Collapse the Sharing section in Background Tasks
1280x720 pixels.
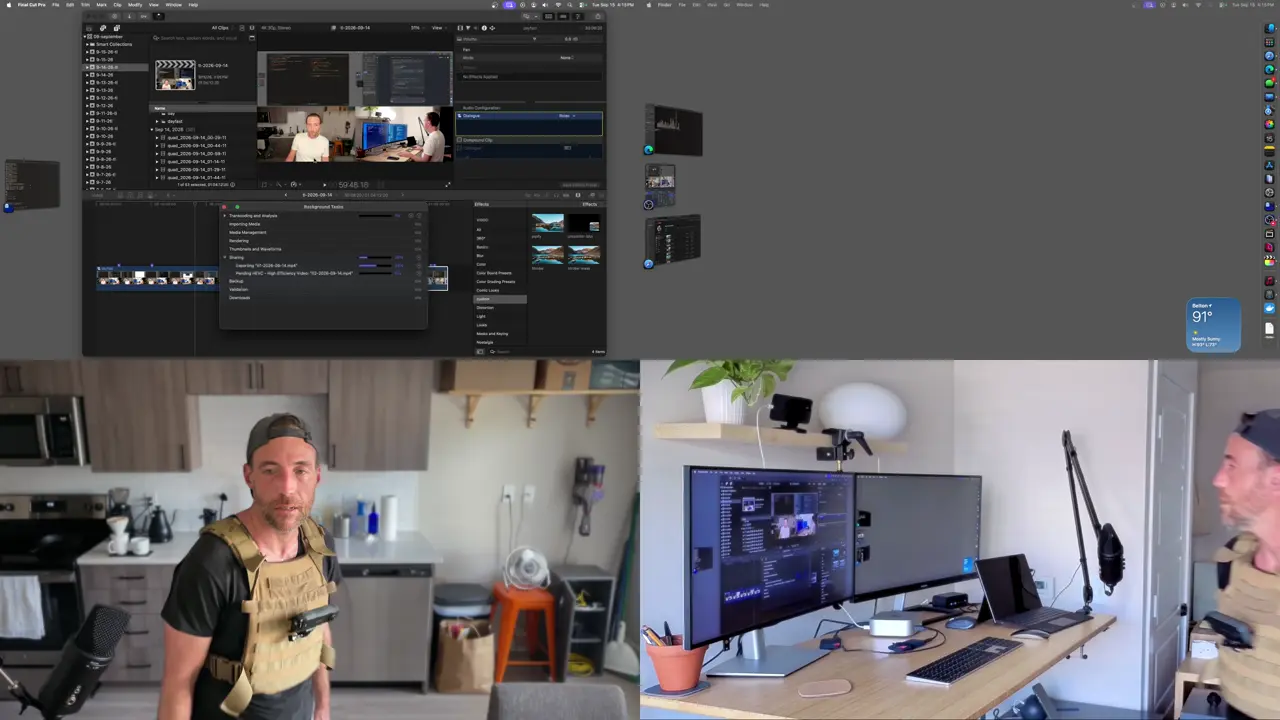[x=225, y=257]
